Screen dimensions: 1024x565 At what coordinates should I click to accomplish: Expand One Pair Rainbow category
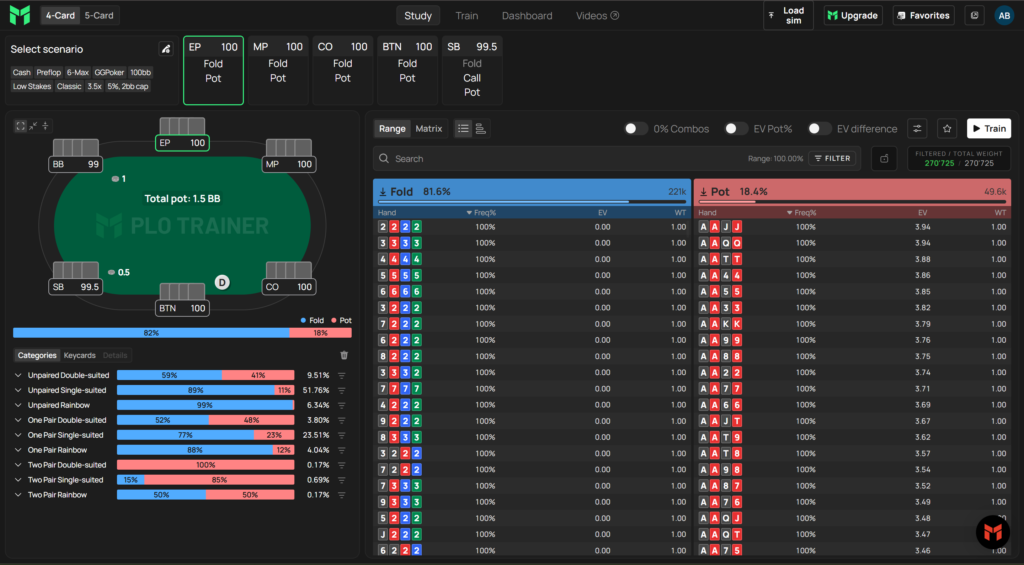click(18, 450)
